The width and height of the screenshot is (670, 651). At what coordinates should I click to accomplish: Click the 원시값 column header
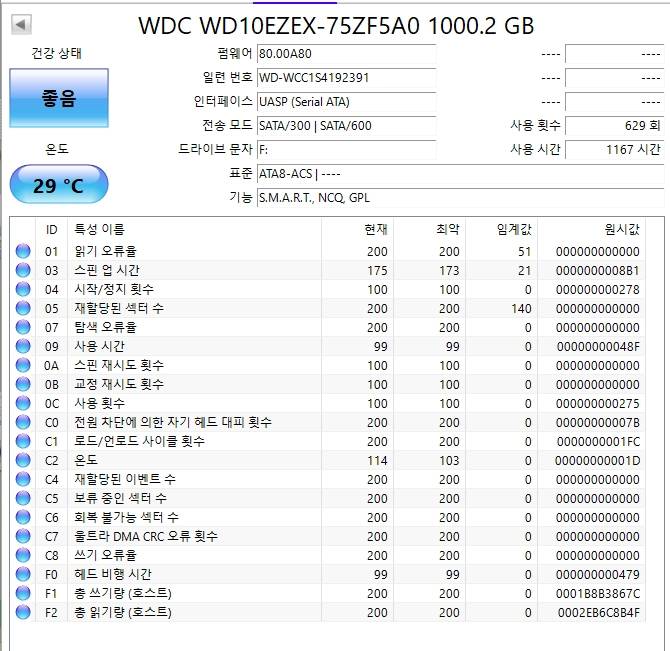coord(591,229)
